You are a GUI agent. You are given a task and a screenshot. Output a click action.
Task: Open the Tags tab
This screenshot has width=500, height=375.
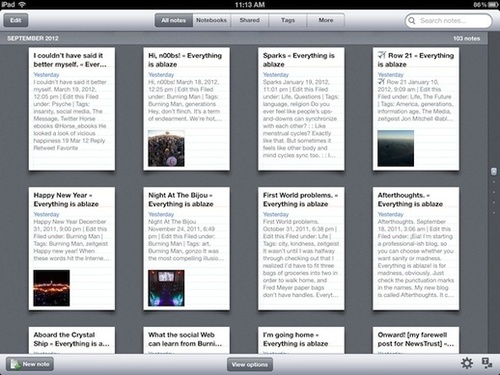point(288,20)
